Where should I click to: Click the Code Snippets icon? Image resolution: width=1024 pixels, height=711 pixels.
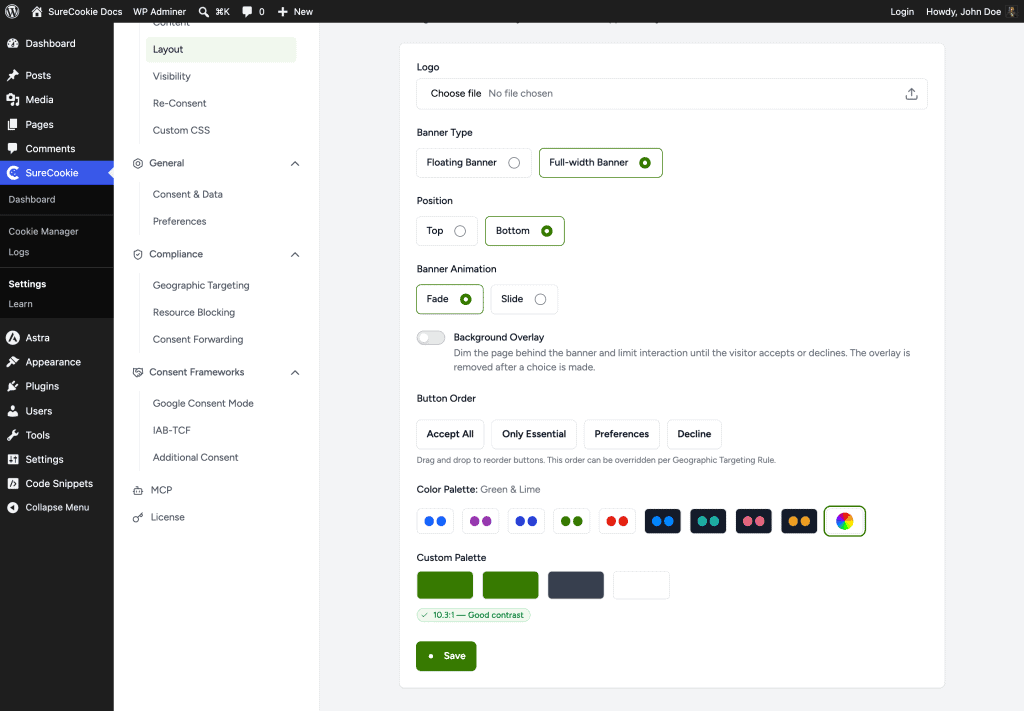[x=12, y=483]
